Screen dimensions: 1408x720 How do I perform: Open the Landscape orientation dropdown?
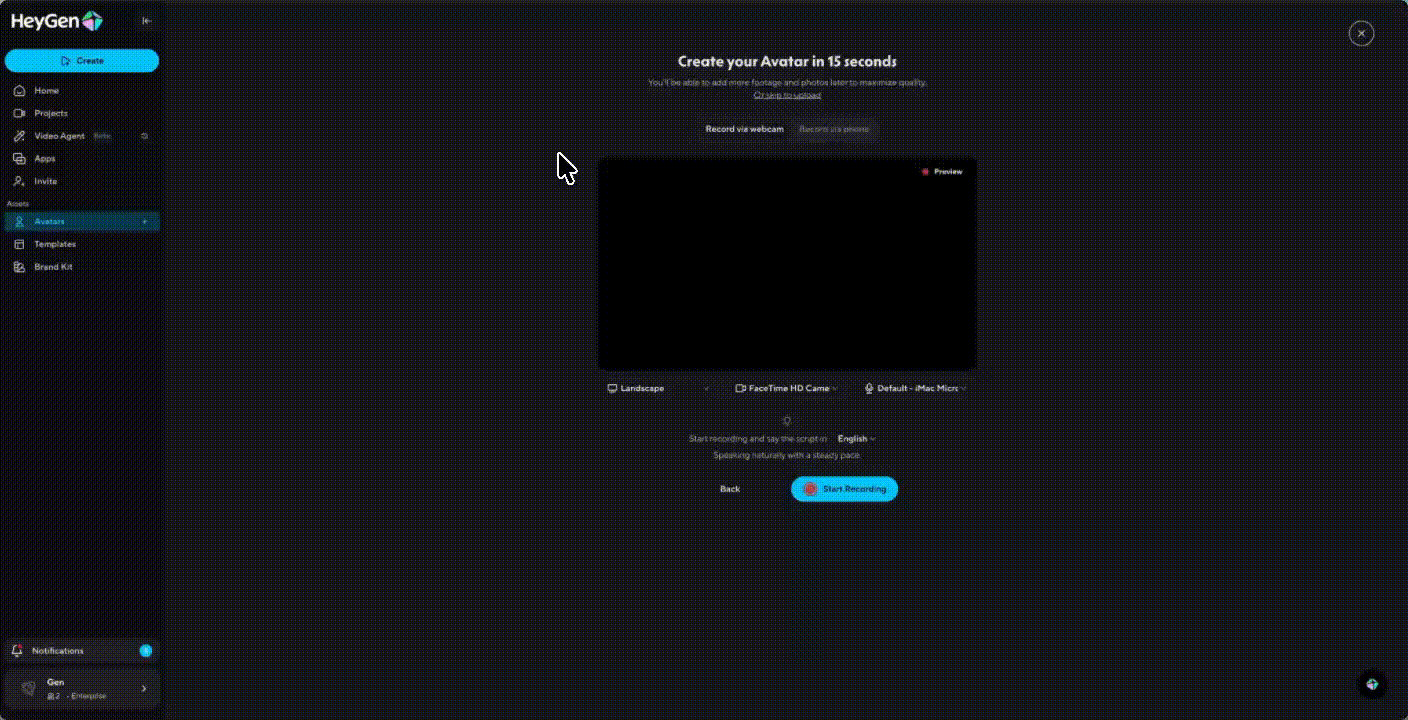(659, 388)
